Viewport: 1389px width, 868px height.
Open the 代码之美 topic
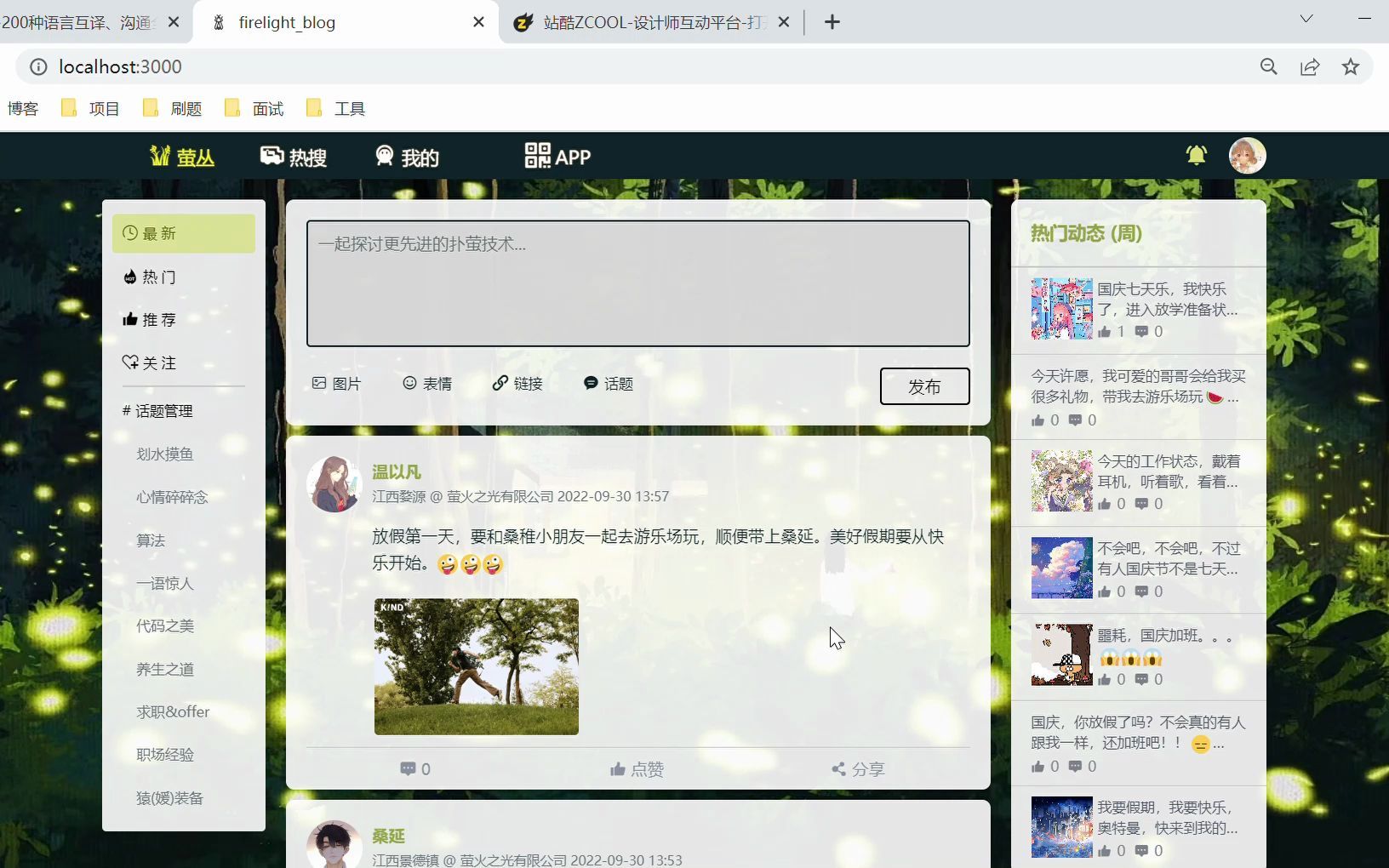tap(165, 625)
